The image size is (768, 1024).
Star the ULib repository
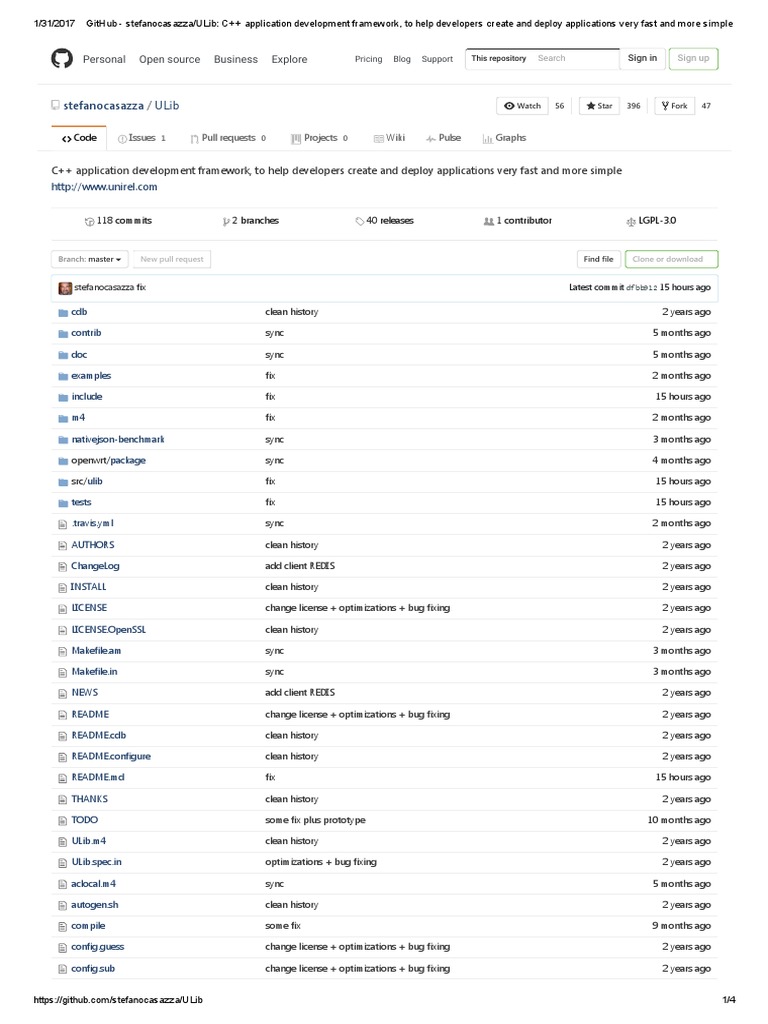point(600,106)
